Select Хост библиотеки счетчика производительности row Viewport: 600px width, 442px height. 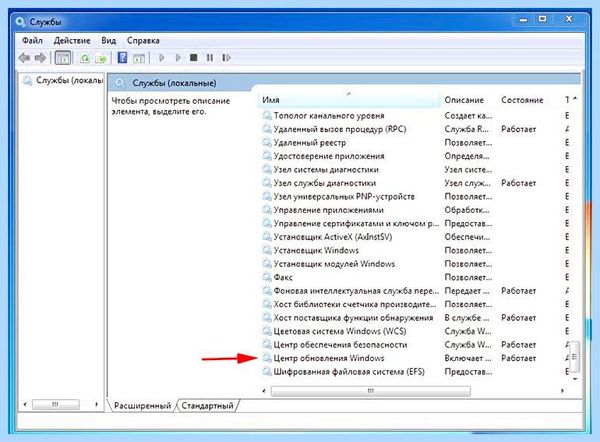point(355,304)
